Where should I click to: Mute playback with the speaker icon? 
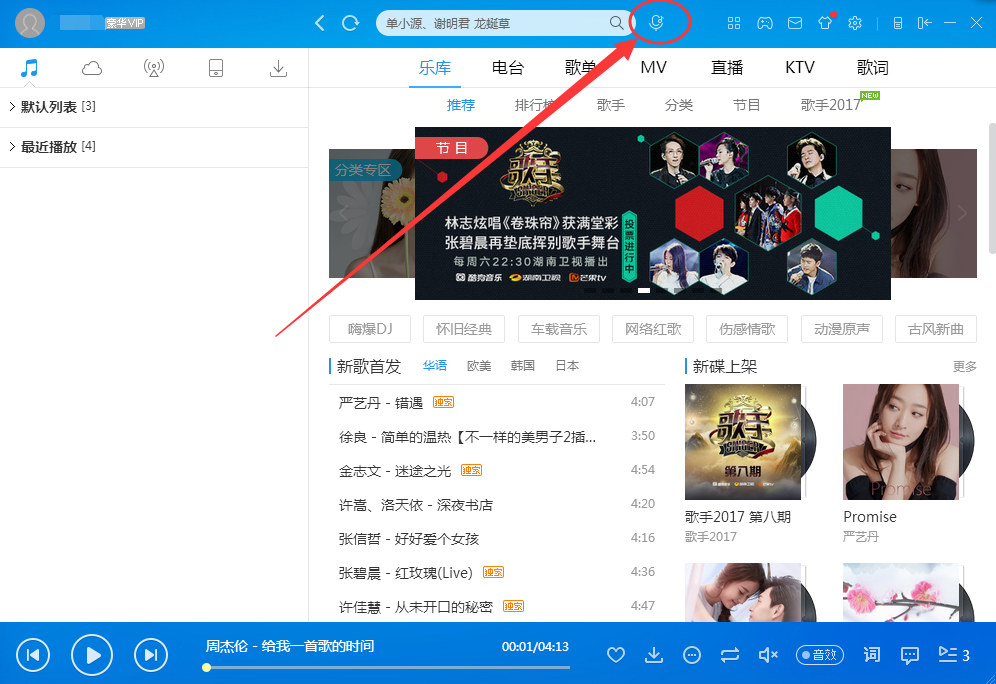coord(767,655)
